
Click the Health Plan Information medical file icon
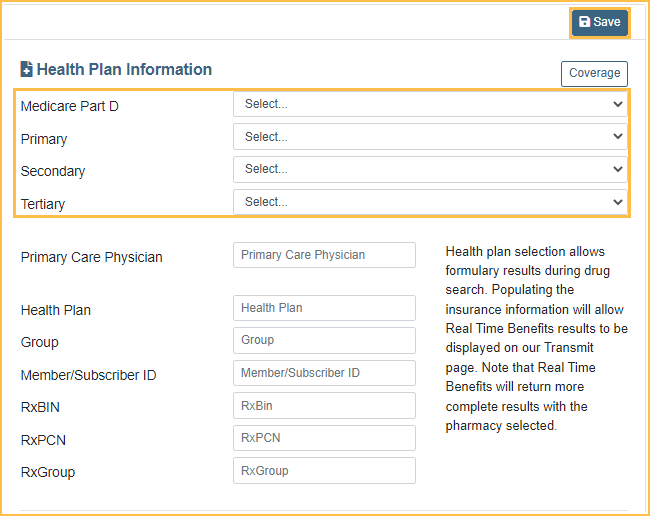coord(27,70)
